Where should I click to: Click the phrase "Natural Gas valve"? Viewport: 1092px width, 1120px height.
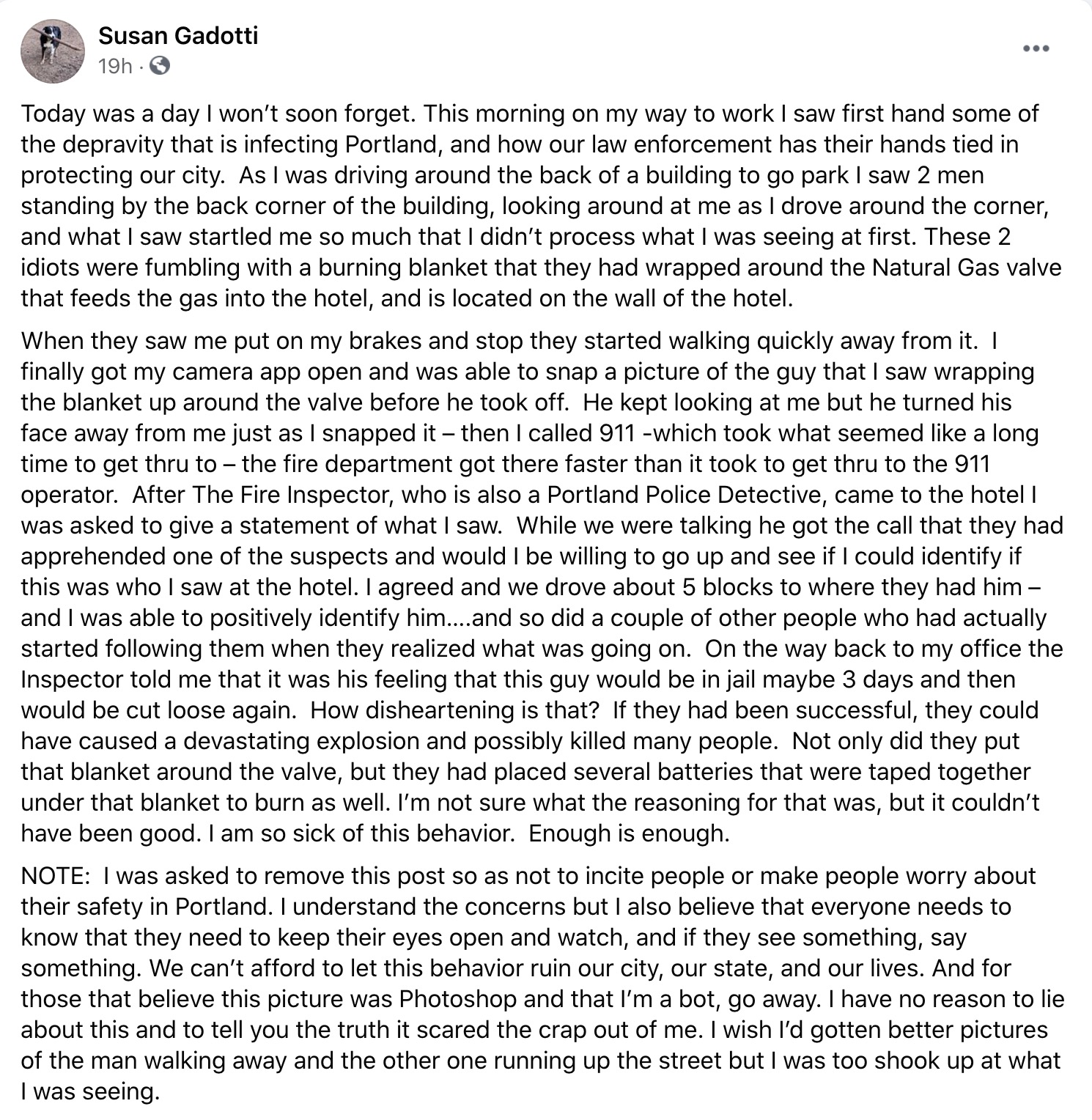[967, 267]
